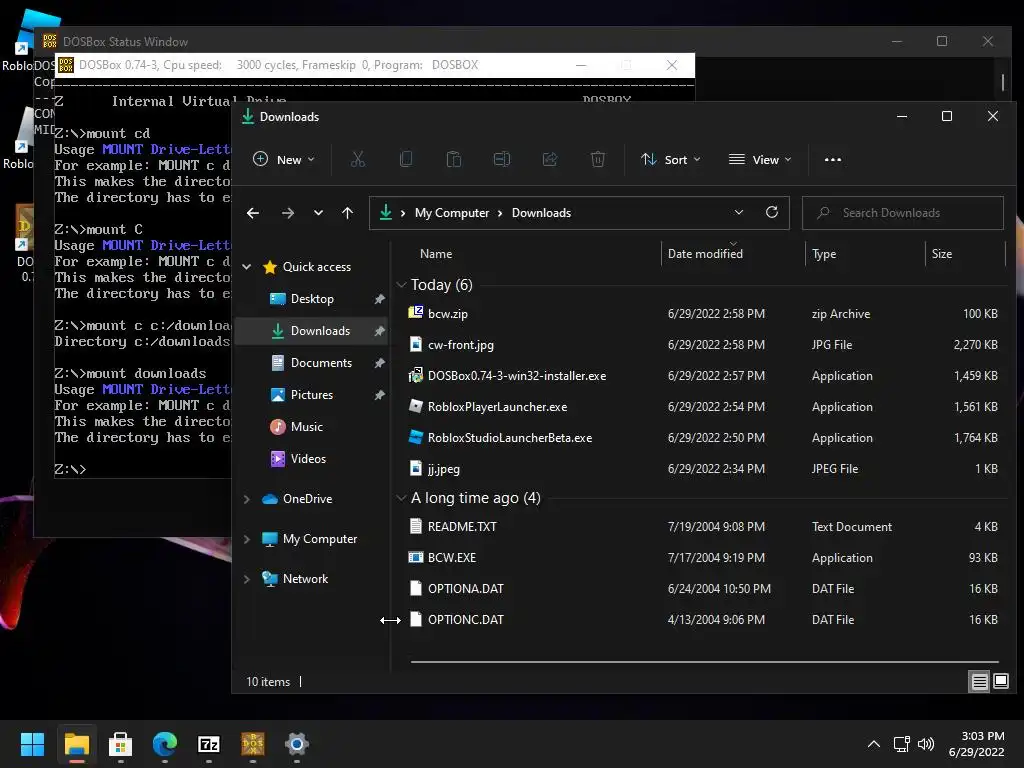Click the Delete trash icon
The image size is (1024, 768).
(x=598, y=159)
